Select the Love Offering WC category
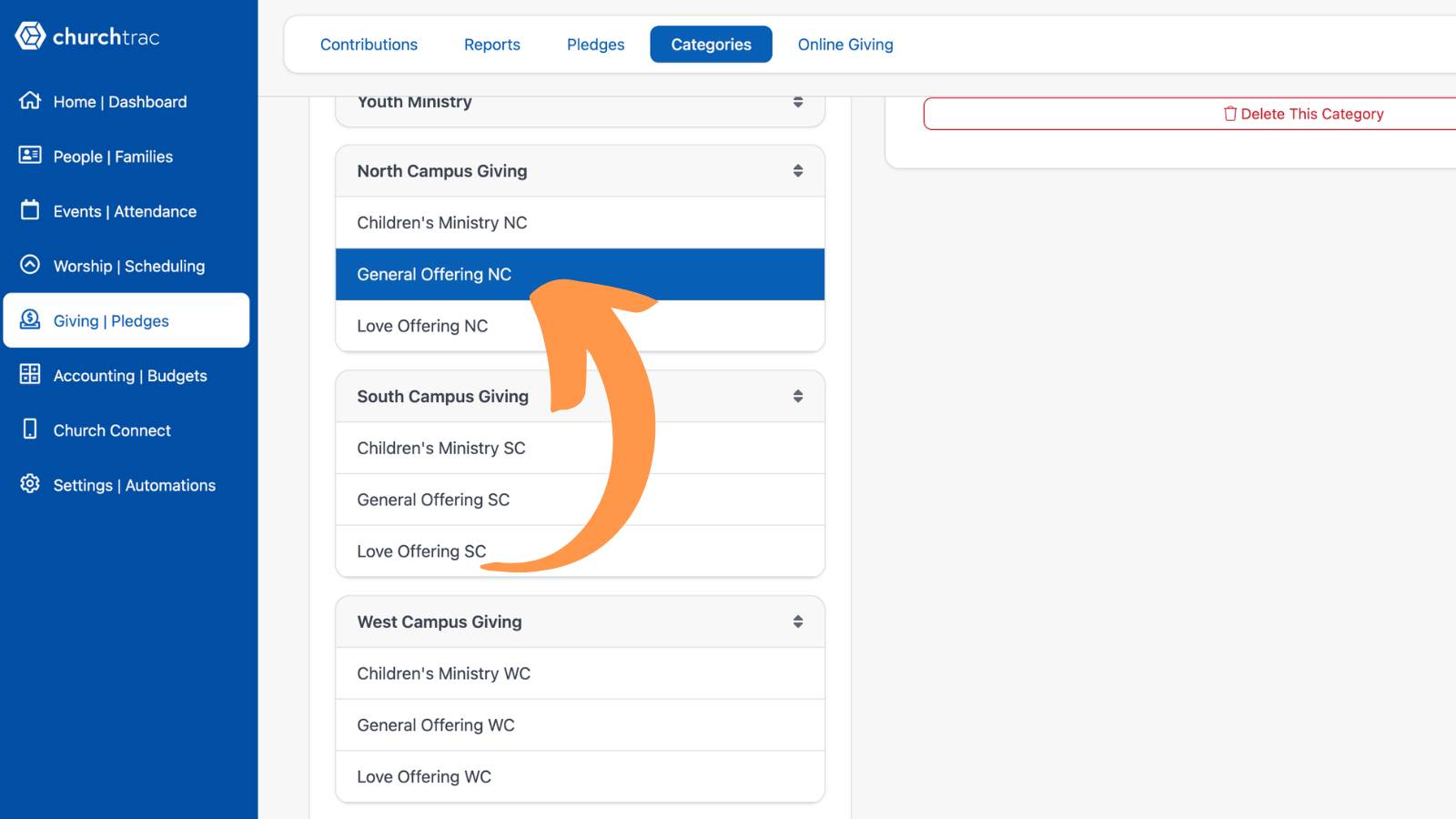The width and height of the screenshot is (1456, 819). click(x=580, y=777)
